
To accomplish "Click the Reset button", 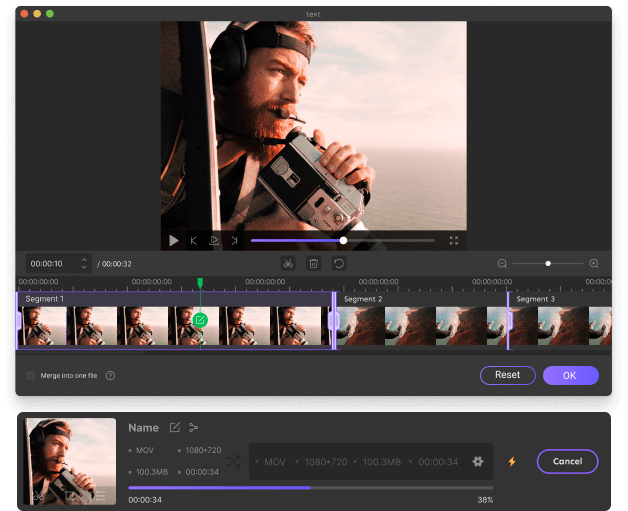I will (x=507, y=375).
